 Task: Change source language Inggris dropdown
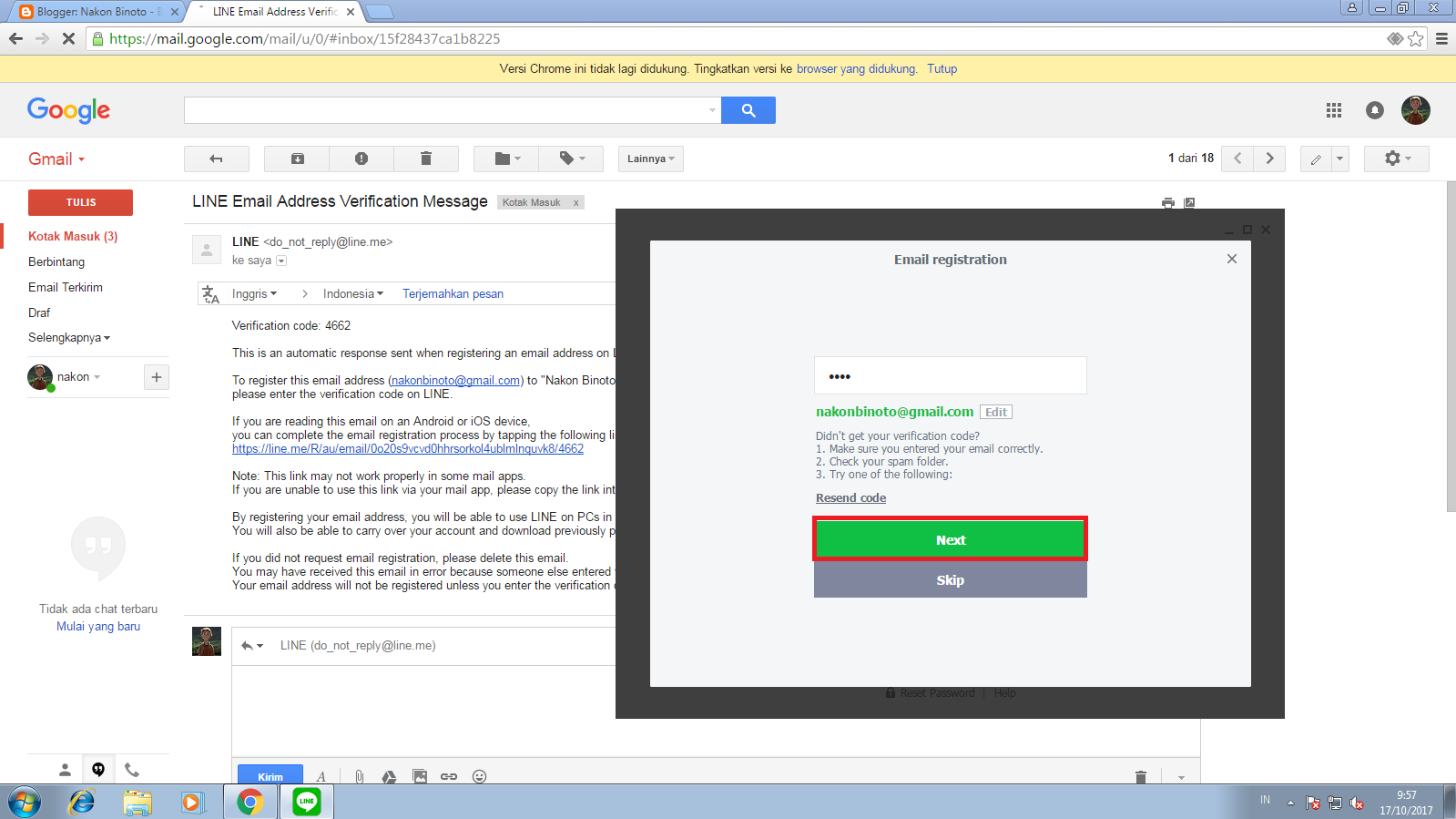254,293
